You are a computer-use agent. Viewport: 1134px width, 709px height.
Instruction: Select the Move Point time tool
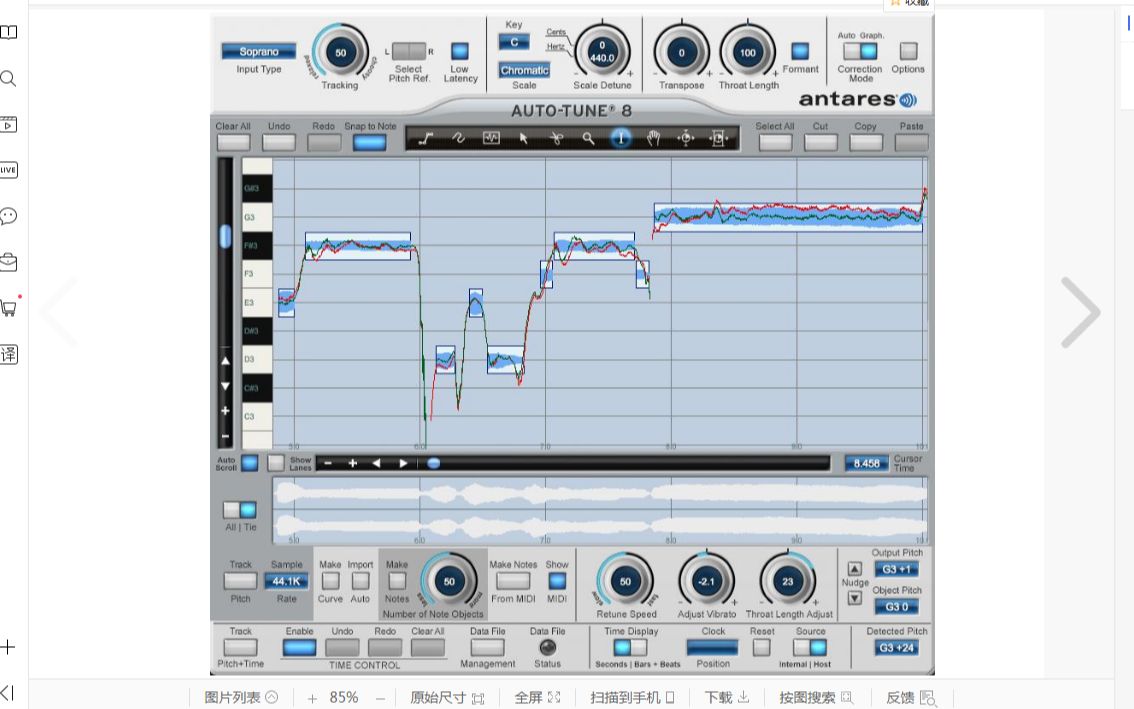pyautogui.click(x=686, y=138)
